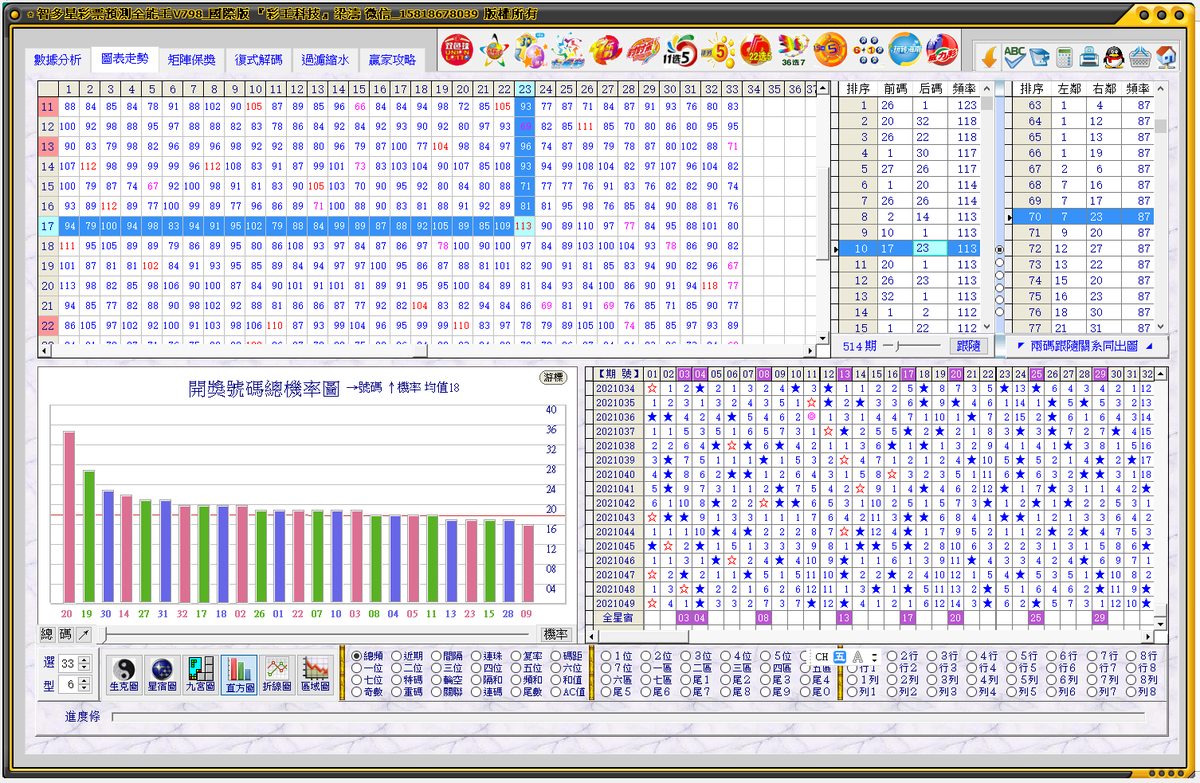Click the 跟隨 button

[x=969, y=345]
